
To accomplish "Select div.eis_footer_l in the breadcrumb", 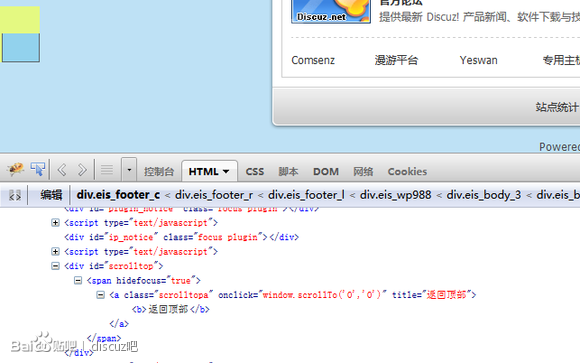I will coord(306,195).
